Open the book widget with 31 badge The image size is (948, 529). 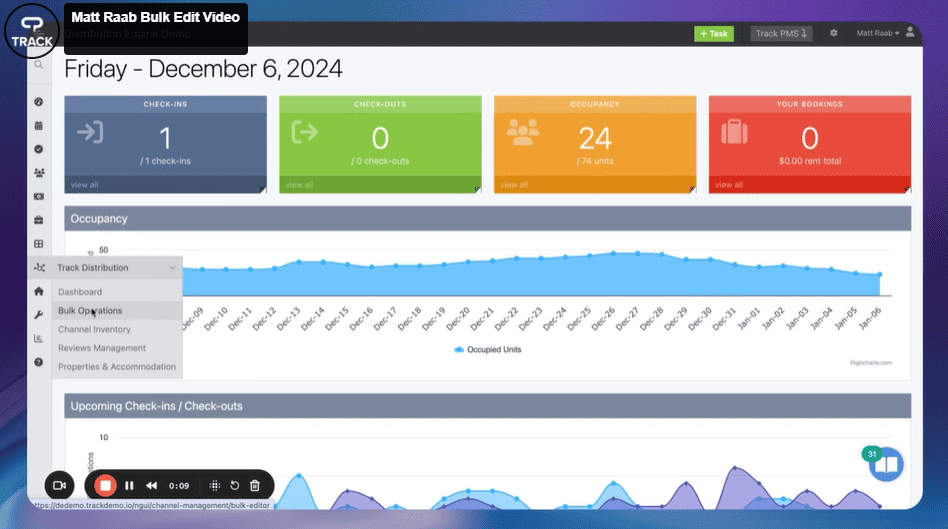coord(886,464)
